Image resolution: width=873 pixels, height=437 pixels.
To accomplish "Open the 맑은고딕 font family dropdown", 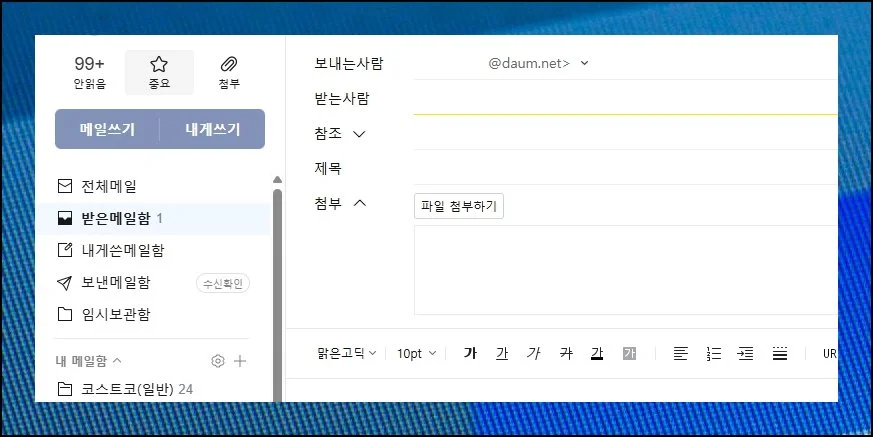I will point(344,353).
